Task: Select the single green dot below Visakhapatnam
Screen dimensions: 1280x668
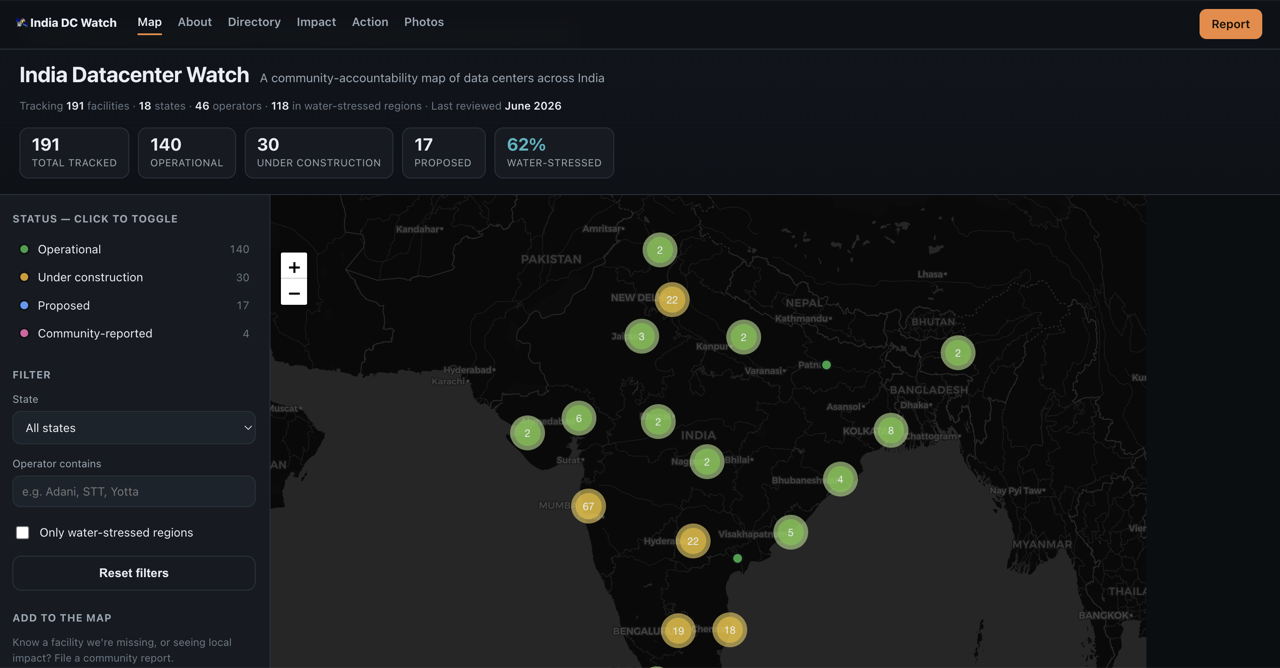Action: point(738,559)
